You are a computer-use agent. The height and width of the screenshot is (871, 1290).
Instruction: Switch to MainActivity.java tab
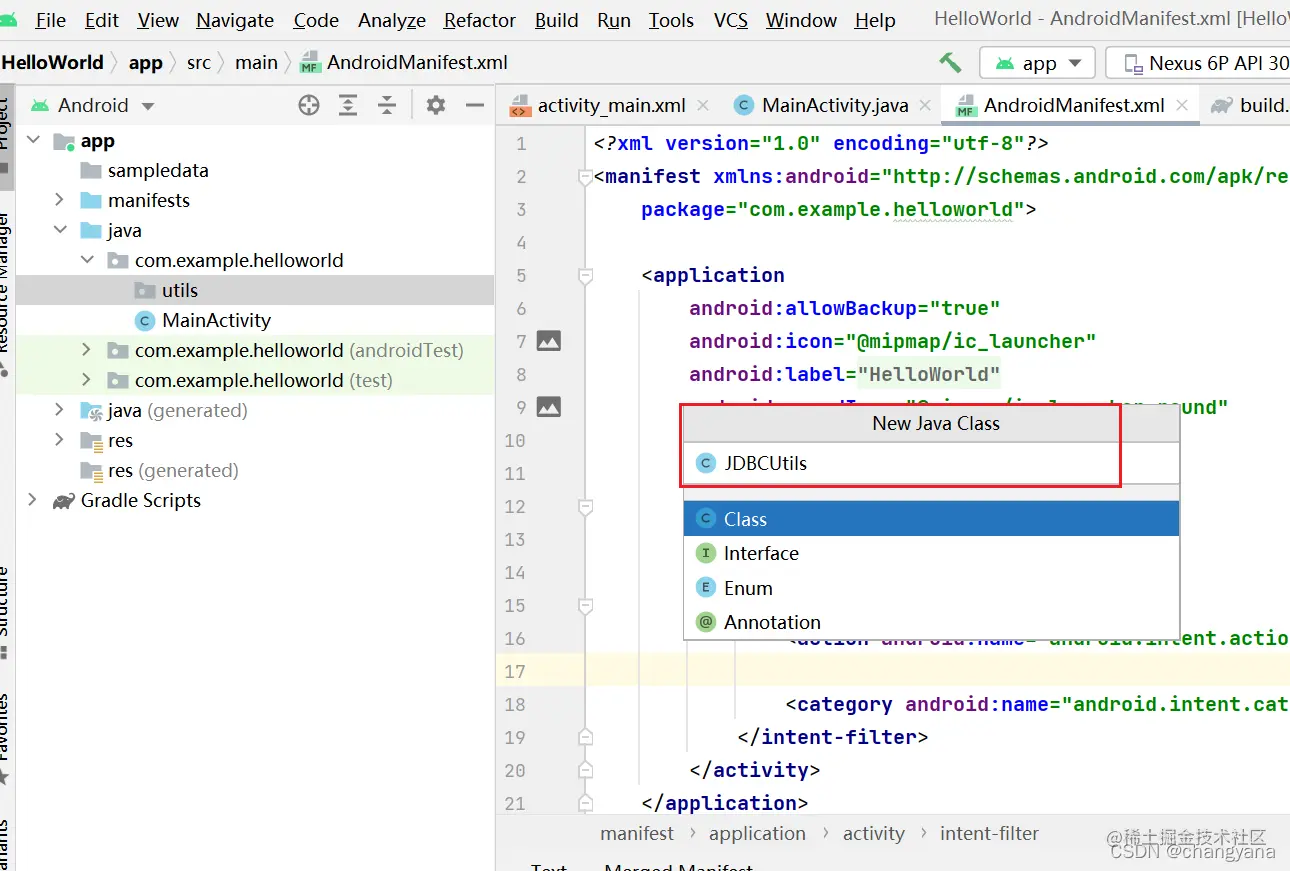[834, 105]
